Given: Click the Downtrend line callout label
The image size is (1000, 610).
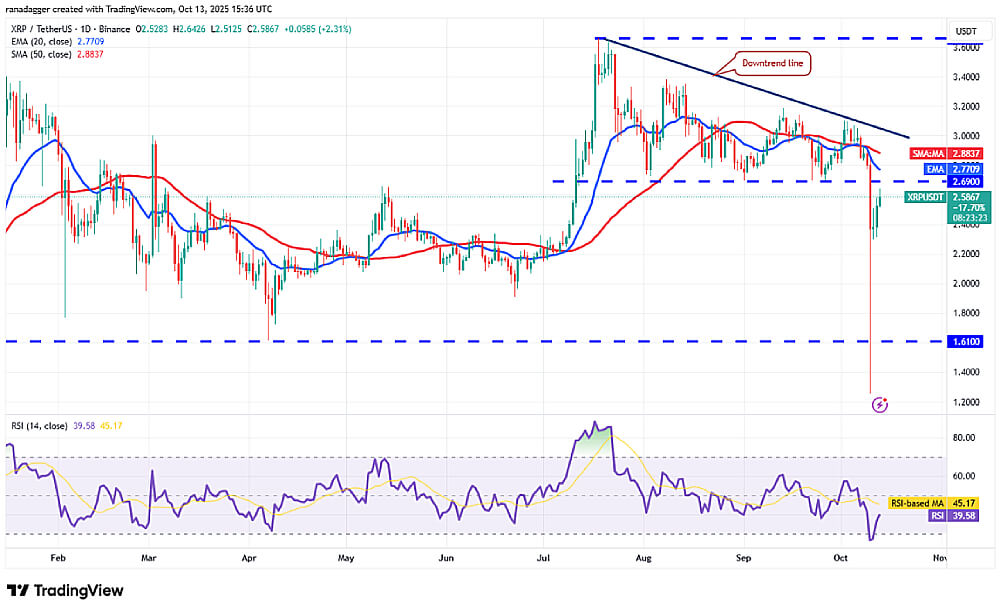Looking at the screenshot, I should pyautogui.click(x=771, y=63).
